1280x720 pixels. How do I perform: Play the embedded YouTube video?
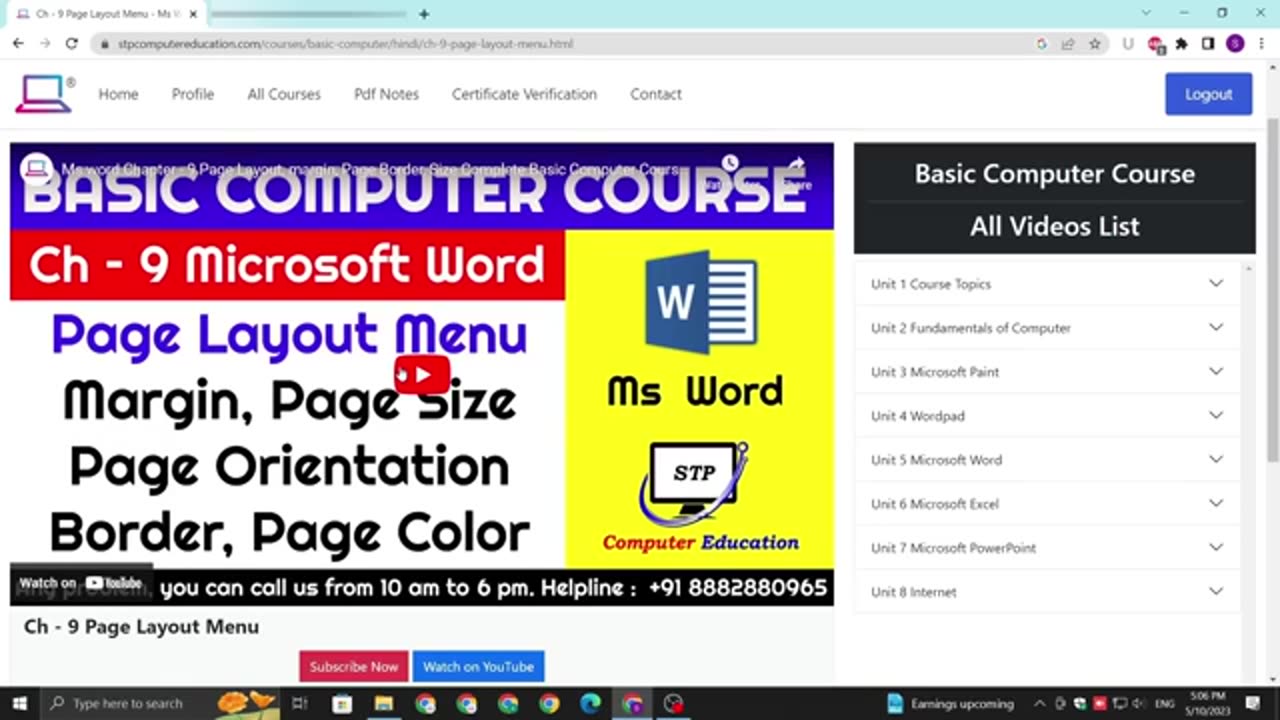(x=421, y=375)
